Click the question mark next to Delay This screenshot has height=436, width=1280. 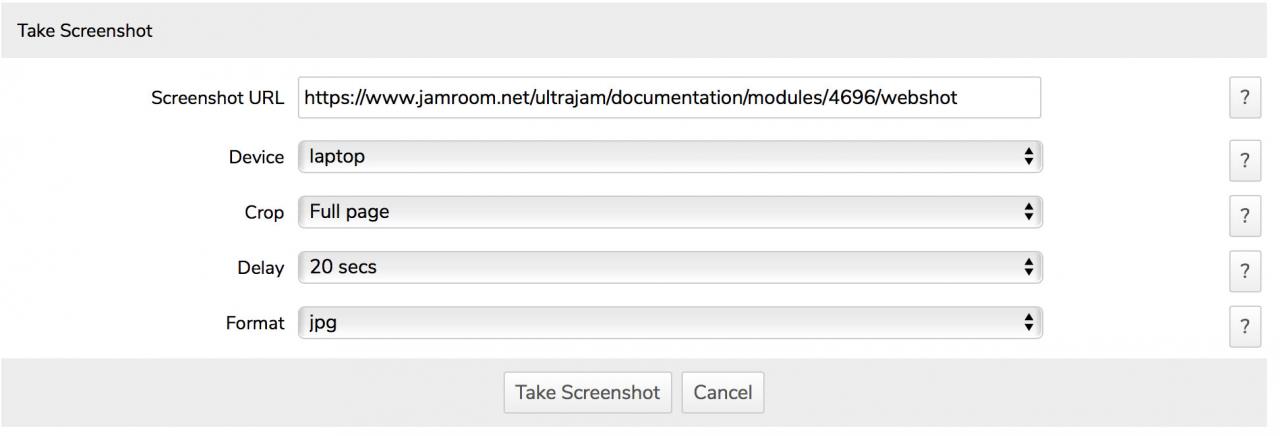pos(1244,271)
